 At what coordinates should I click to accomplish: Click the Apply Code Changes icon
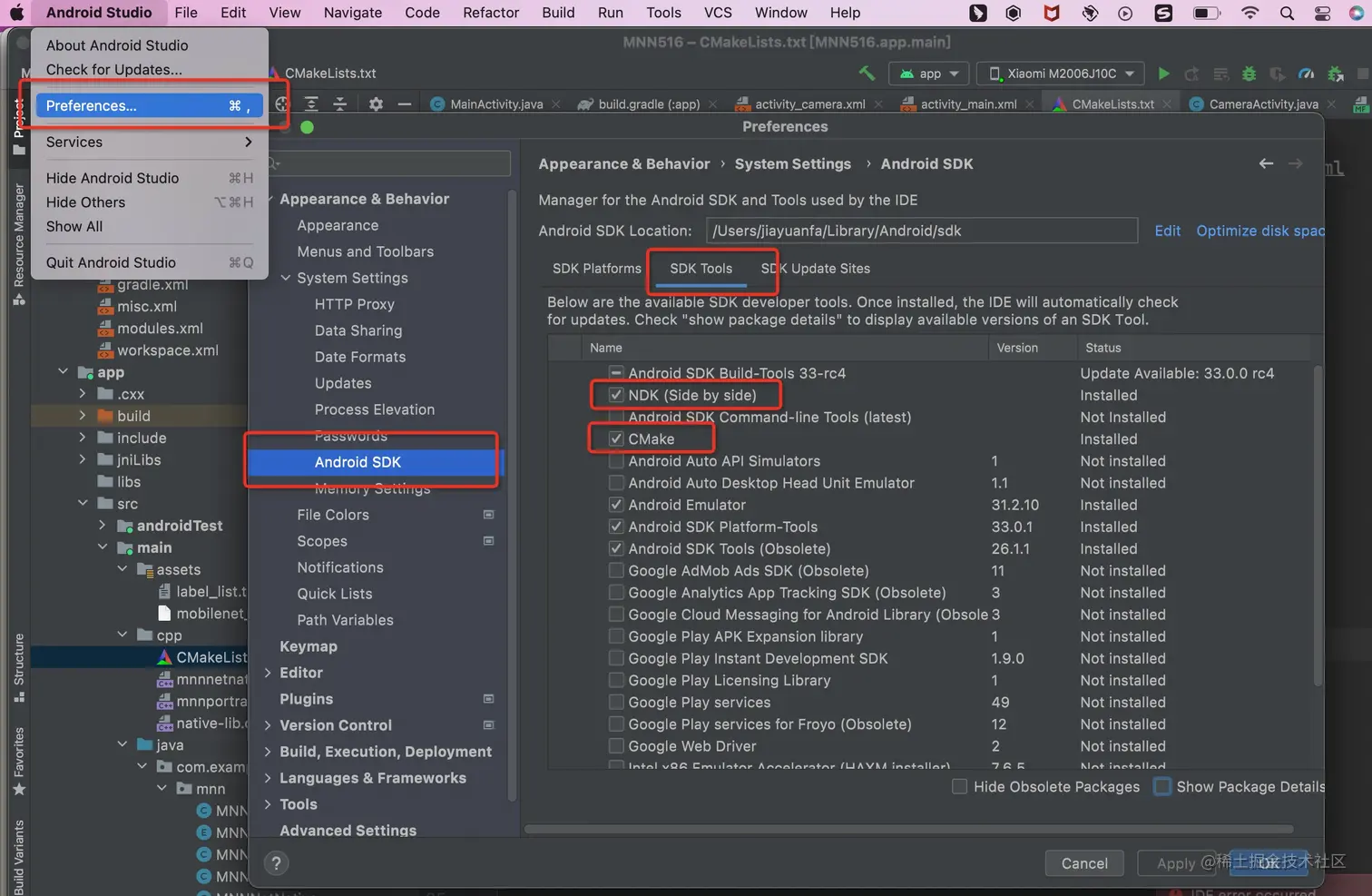point(1221,74)
